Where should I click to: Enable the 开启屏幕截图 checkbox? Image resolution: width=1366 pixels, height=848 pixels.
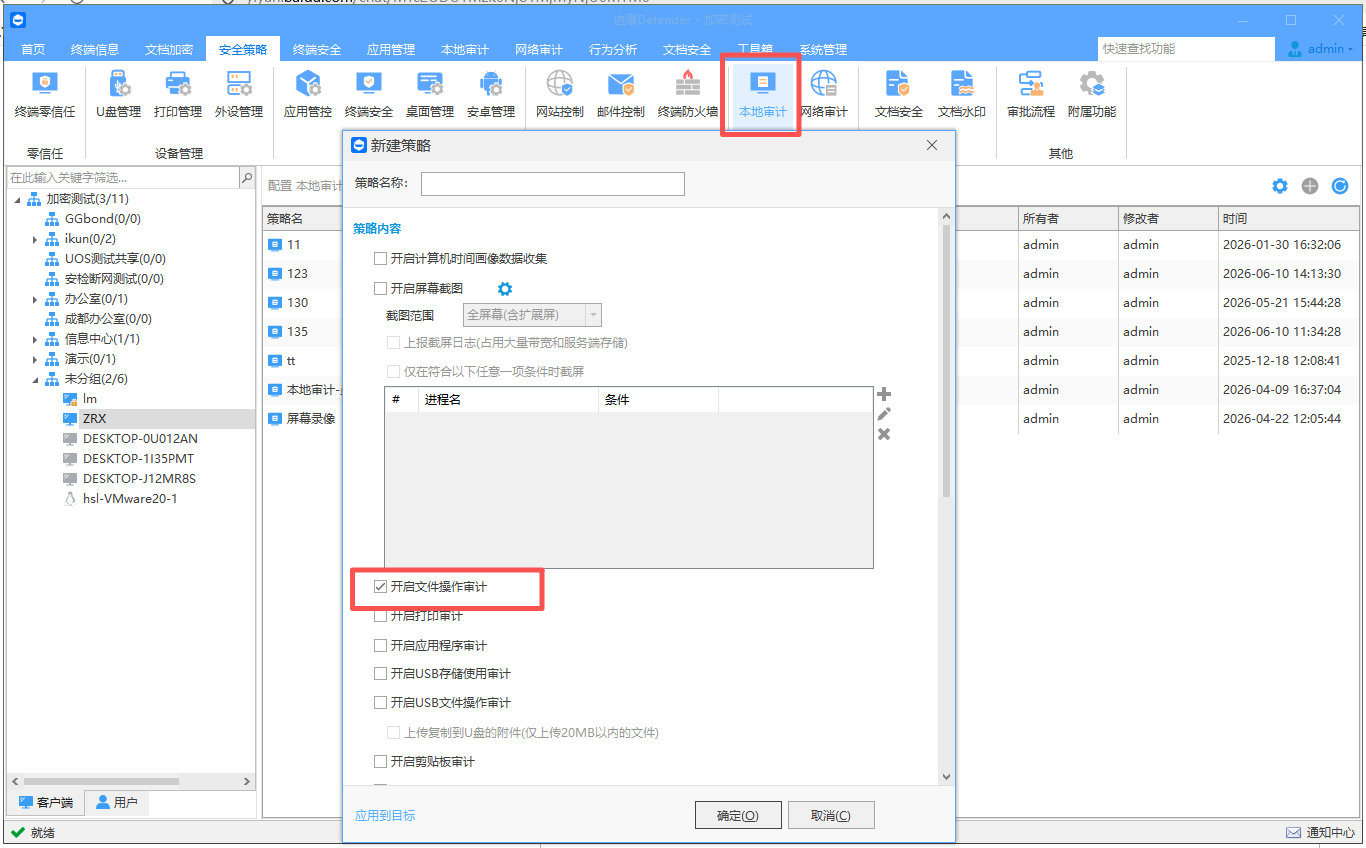pos(380,288)
